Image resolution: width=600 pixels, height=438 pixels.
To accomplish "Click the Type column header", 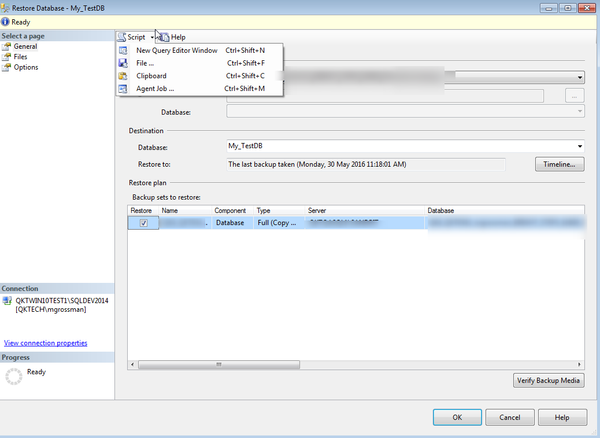I will point(279,211).
